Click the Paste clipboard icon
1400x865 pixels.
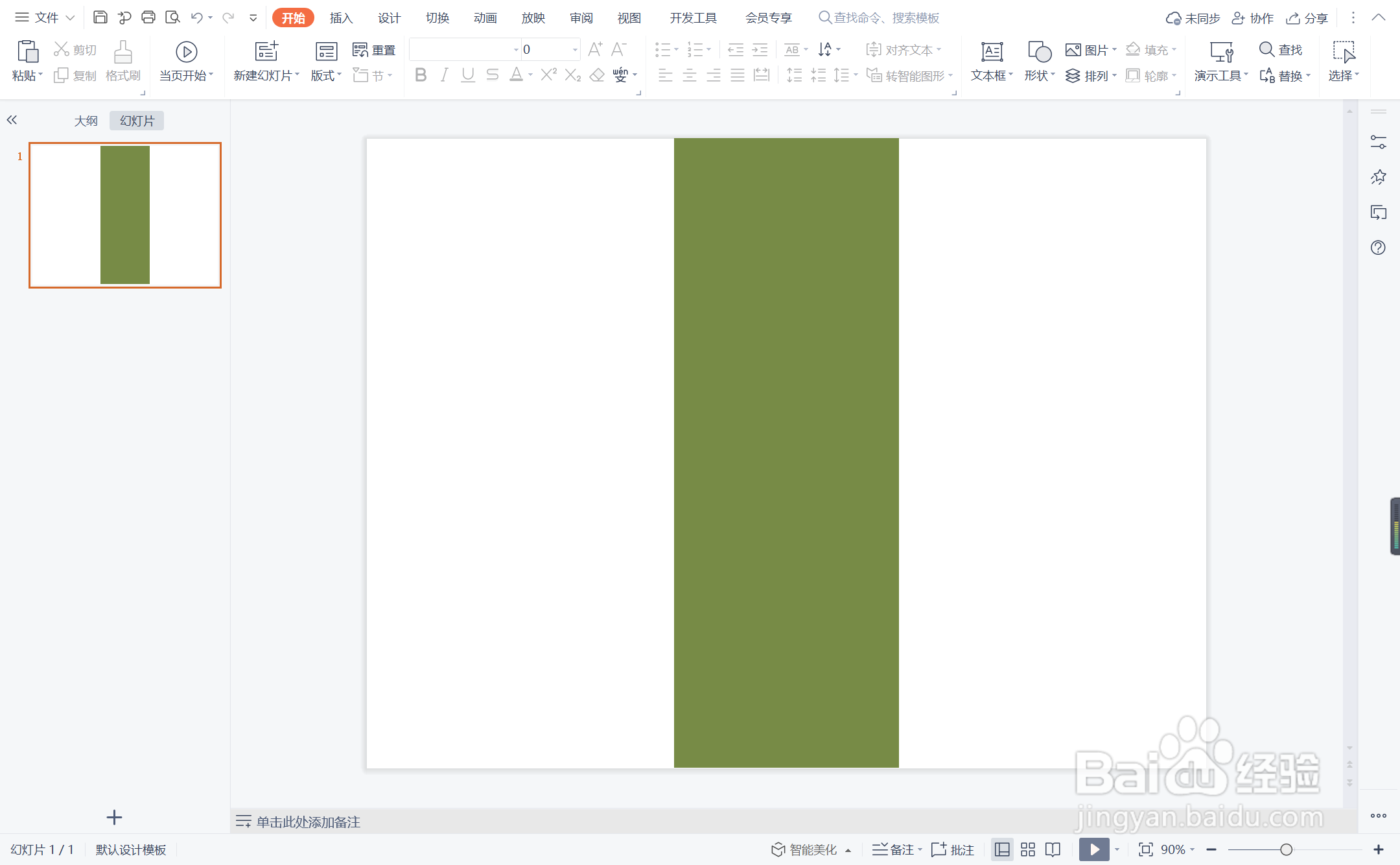point(27,51)
